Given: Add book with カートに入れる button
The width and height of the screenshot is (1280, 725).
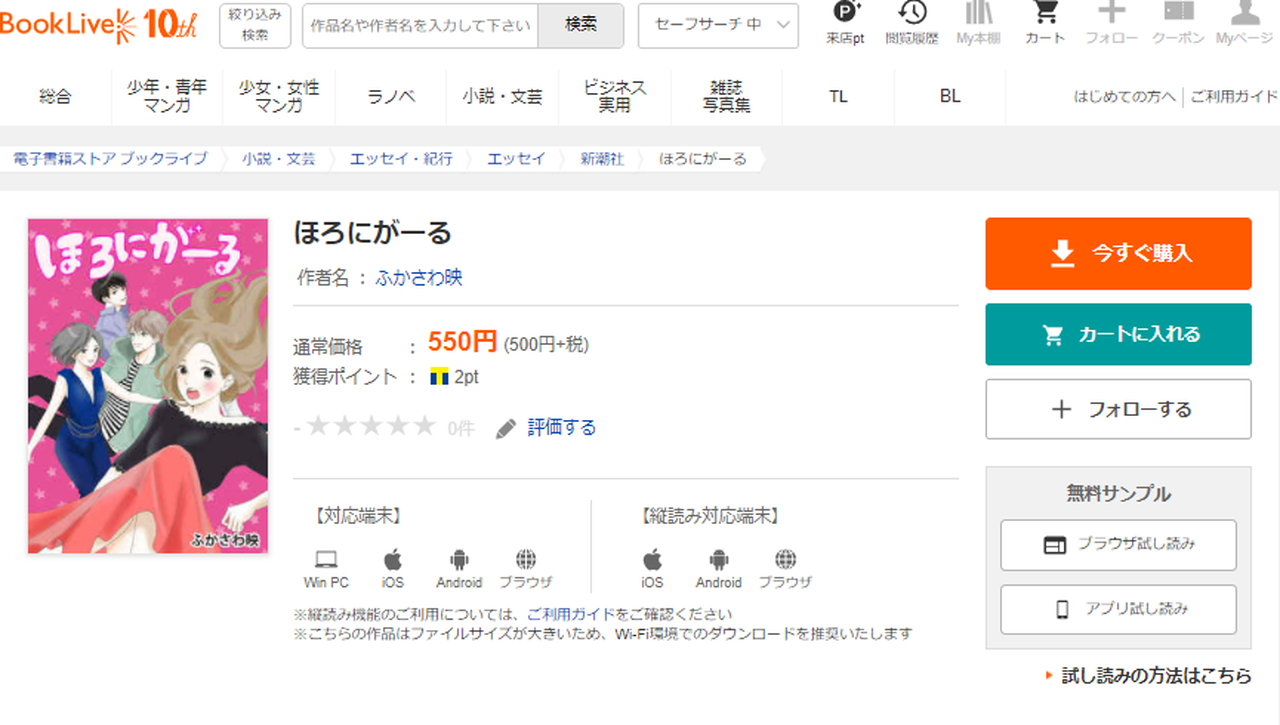Looking at the screenshot, I should 1118,335.
